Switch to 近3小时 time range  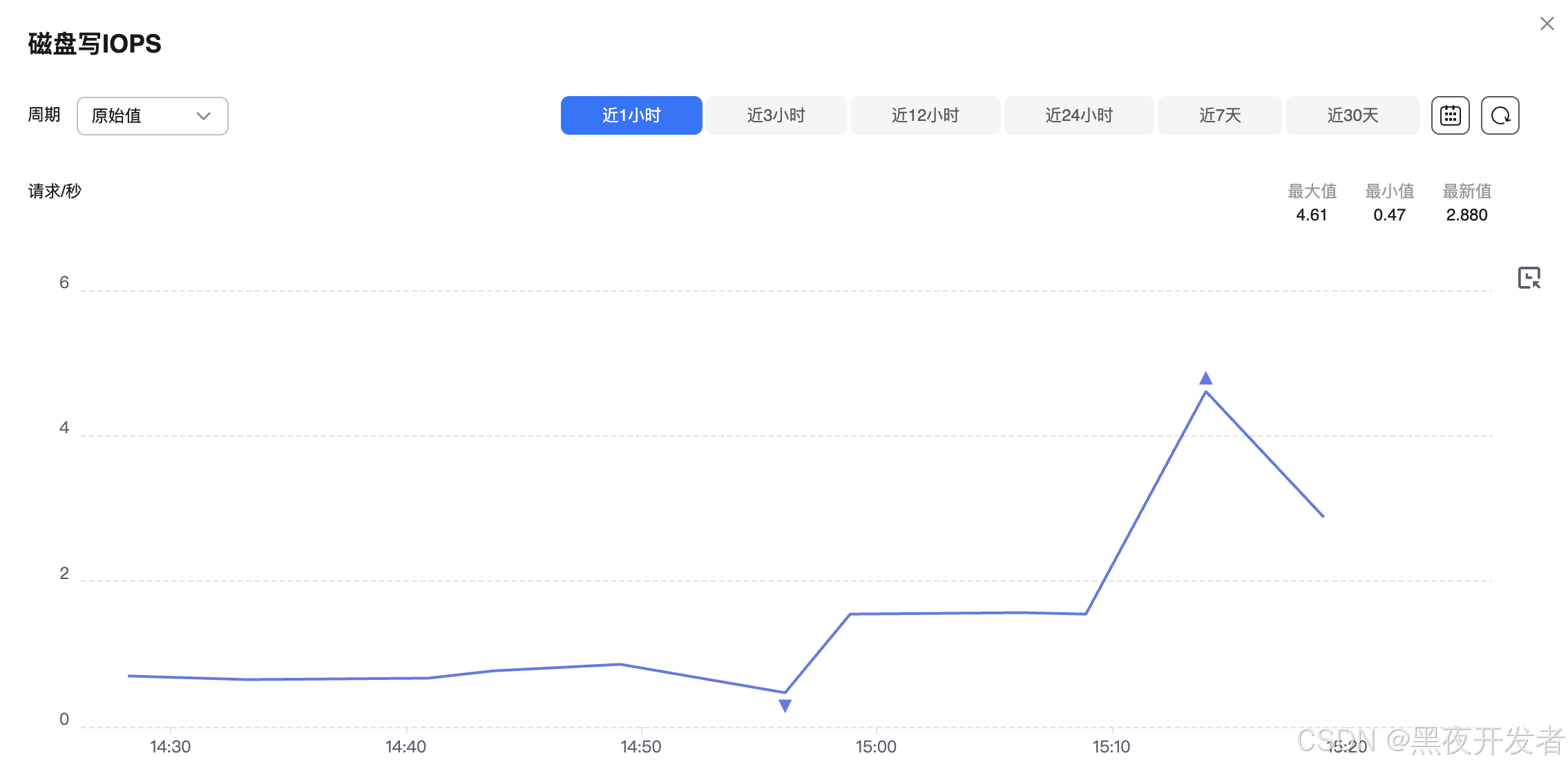coord(776,115)
